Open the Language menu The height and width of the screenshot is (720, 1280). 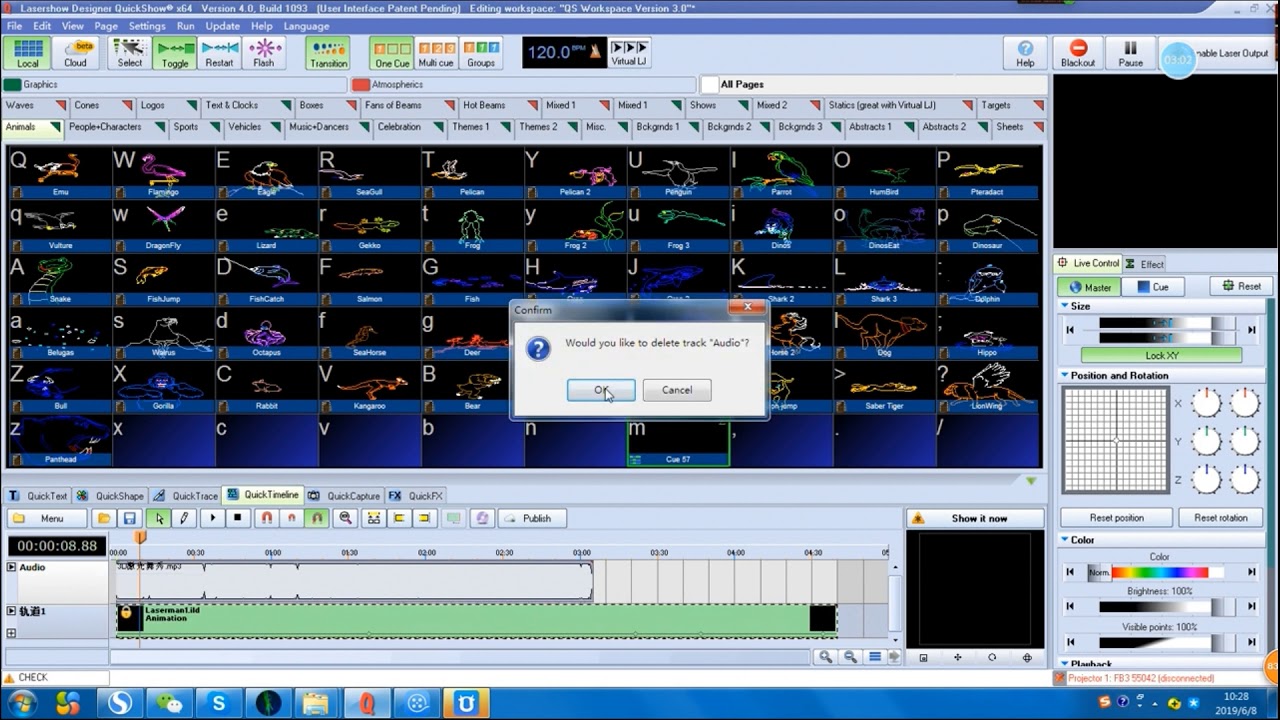click(306, 26)
